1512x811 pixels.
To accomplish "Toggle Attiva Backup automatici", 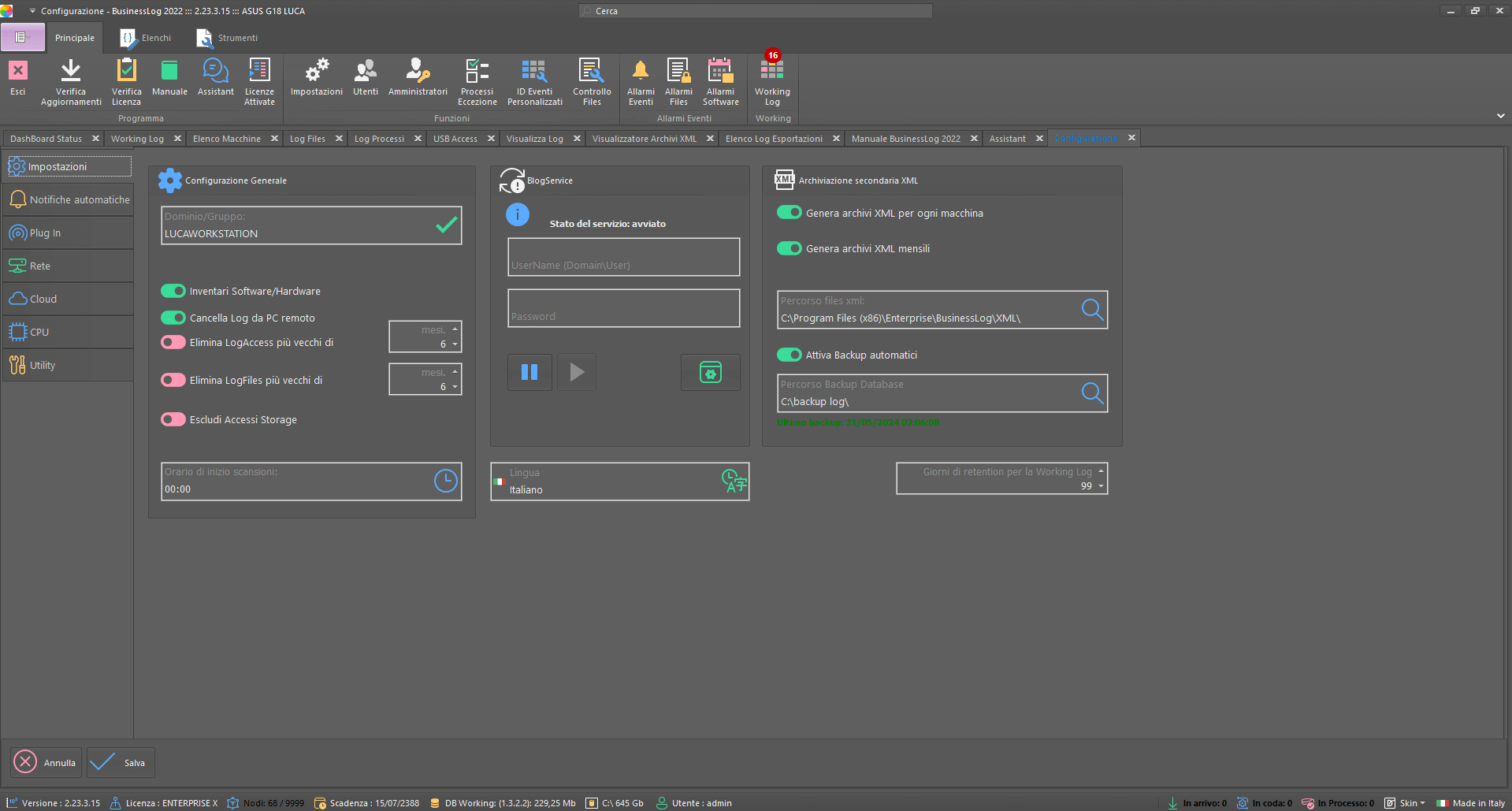I will 789,355.
